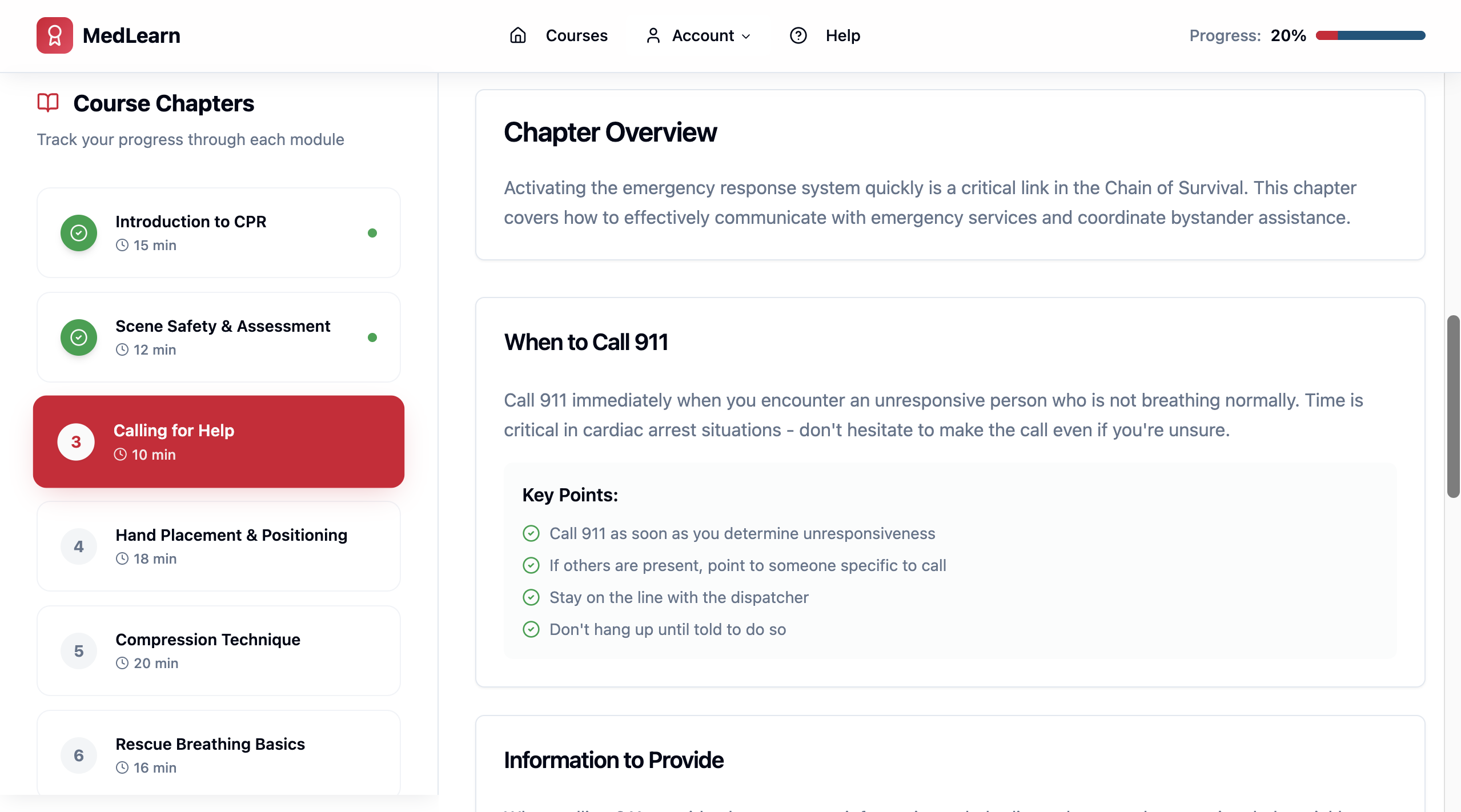Open the Hand Placement & Positioning chapter

point(219,546)
